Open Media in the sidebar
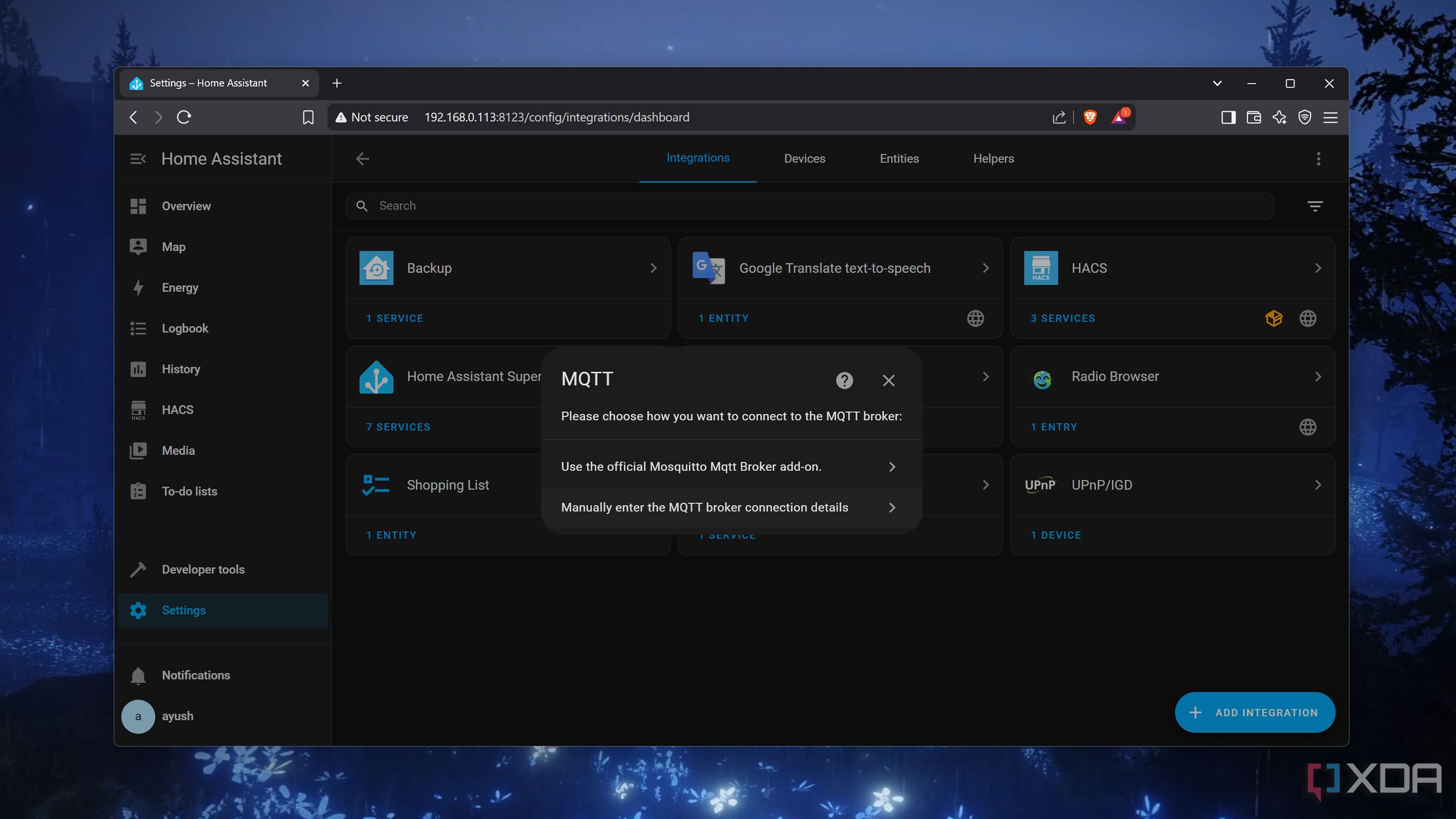 [223, 450]
